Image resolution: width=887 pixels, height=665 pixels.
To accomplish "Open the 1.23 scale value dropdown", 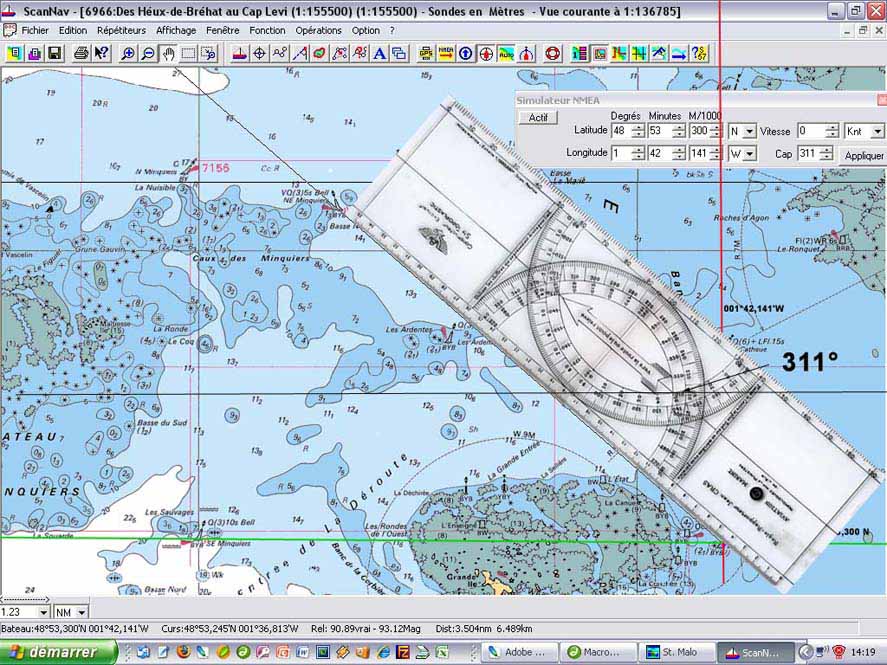I will [x=44, y=612].
